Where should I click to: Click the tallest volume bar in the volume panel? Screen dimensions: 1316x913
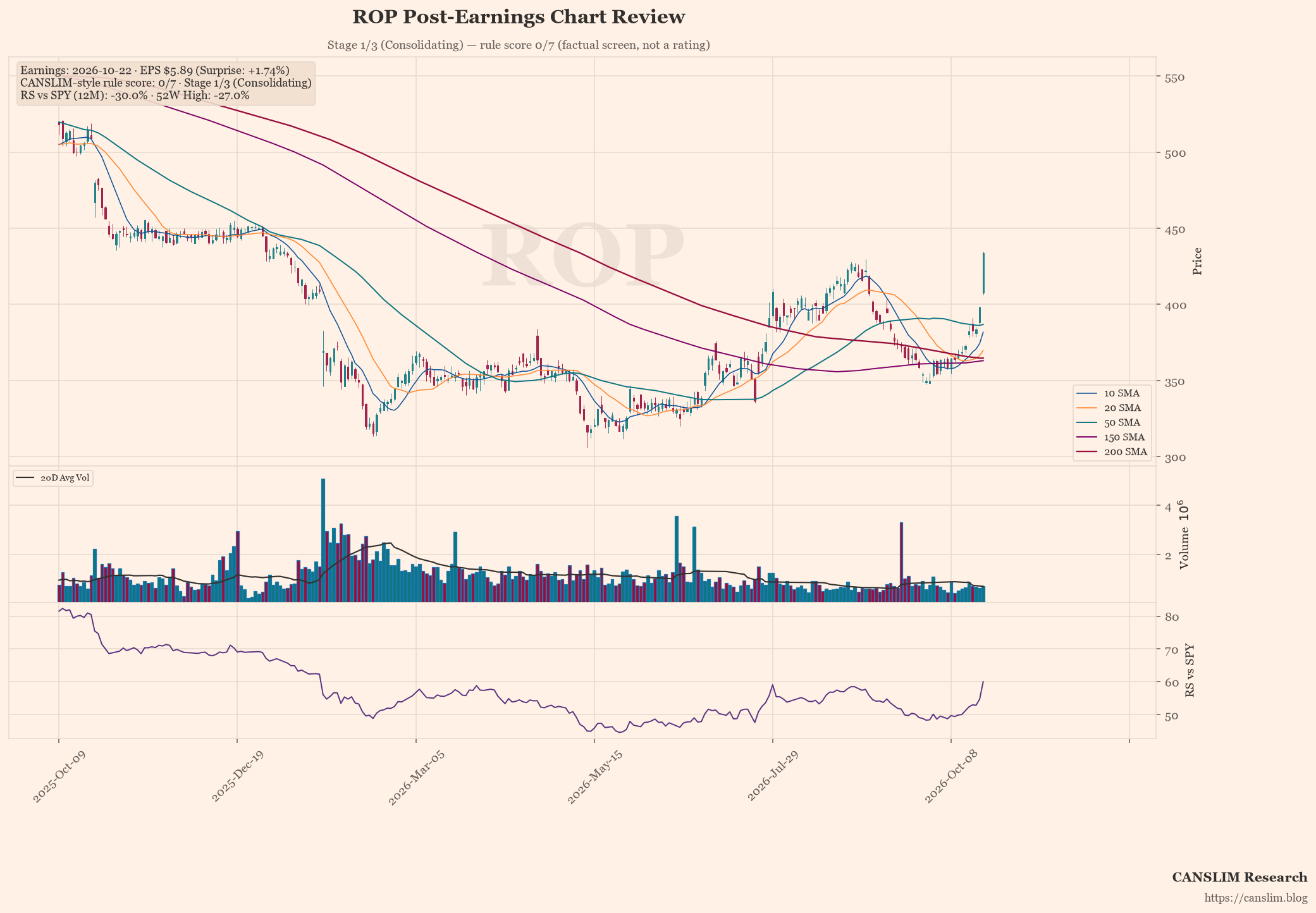point(323,540)
